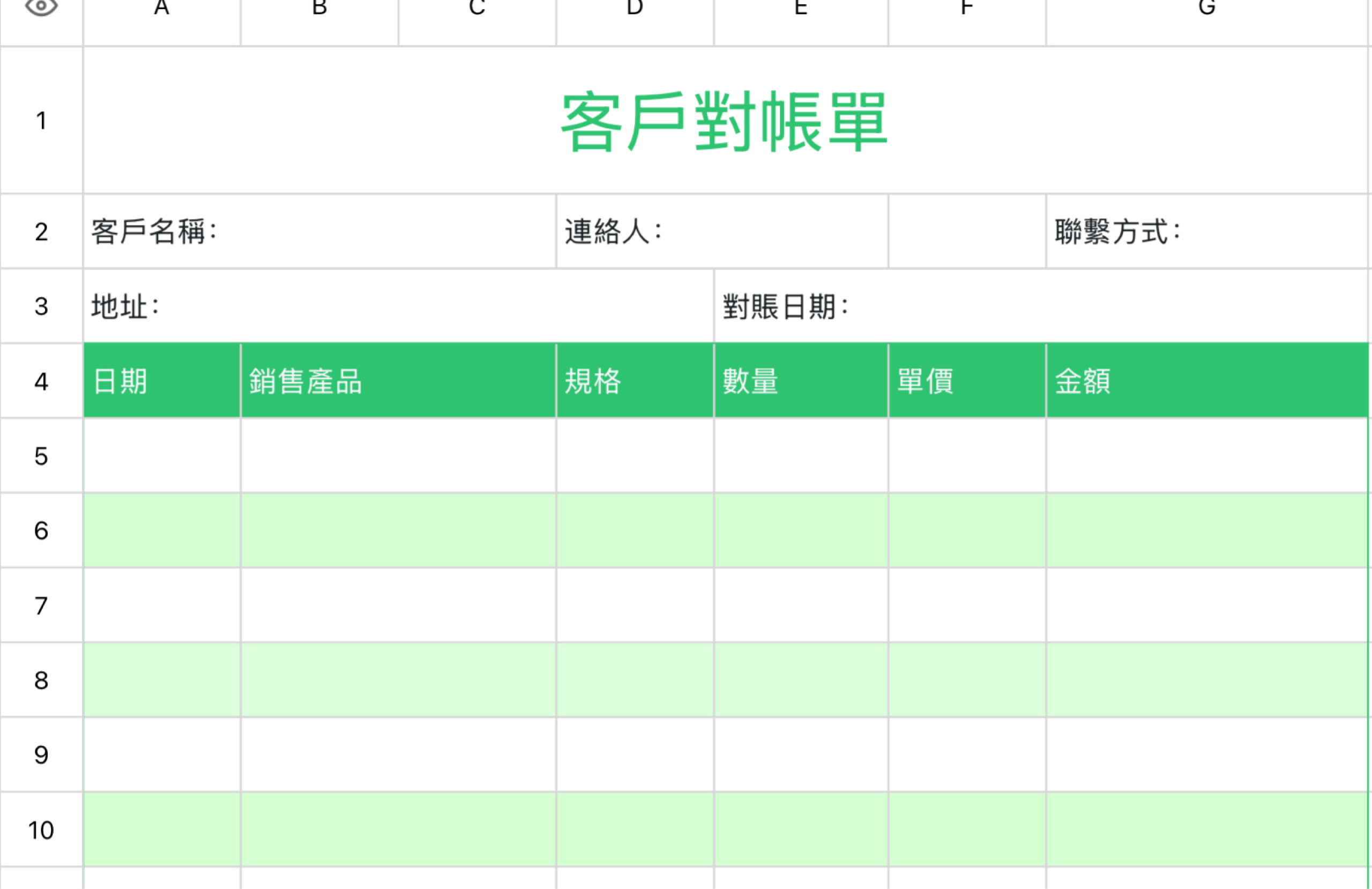
Task: Click the 單價 header cell
Action: click(x=967, y=381)
